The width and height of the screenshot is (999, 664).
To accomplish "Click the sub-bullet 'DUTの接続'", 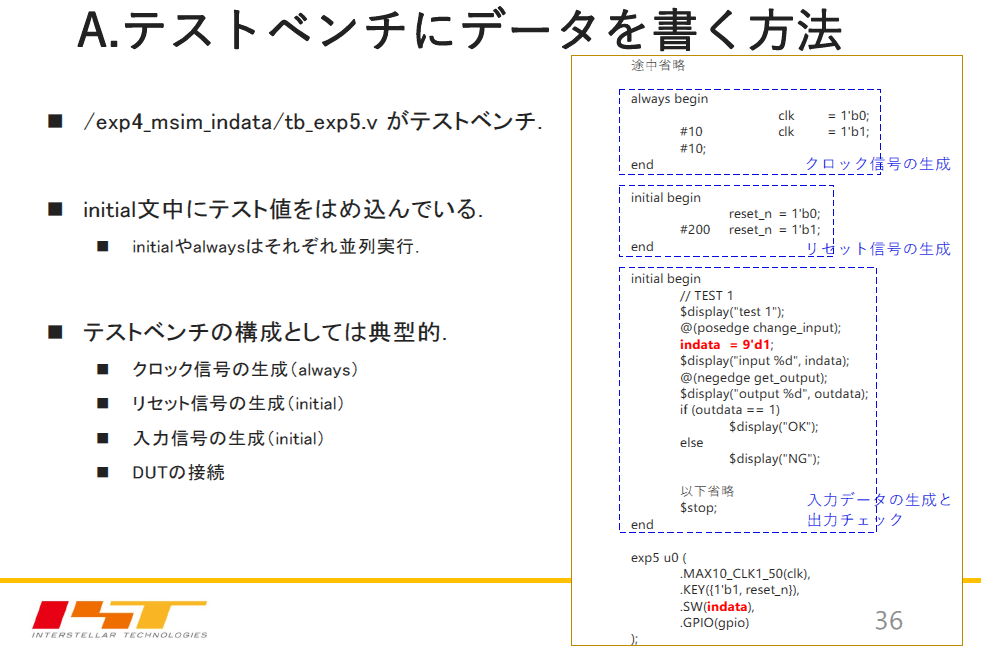I will [x=178, y=472].
